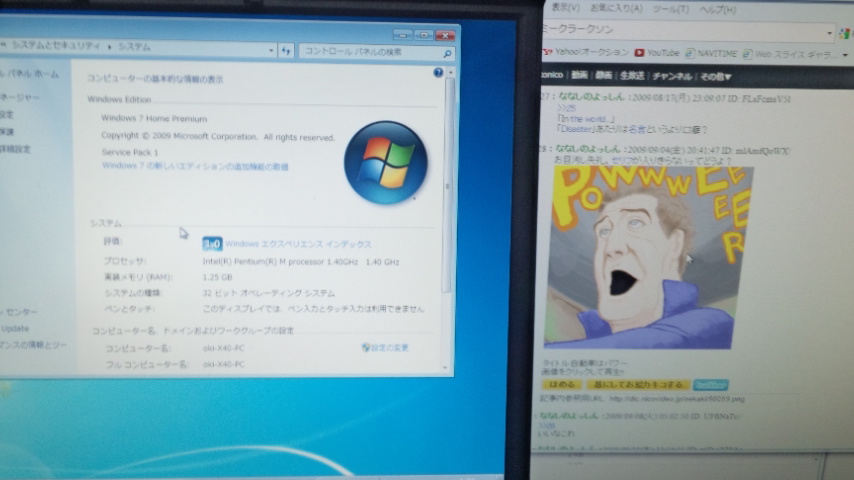Screen dimensions: 854x480
Task: Click the 32 ビット オペレーティング システム text
Action: (269, 293)
